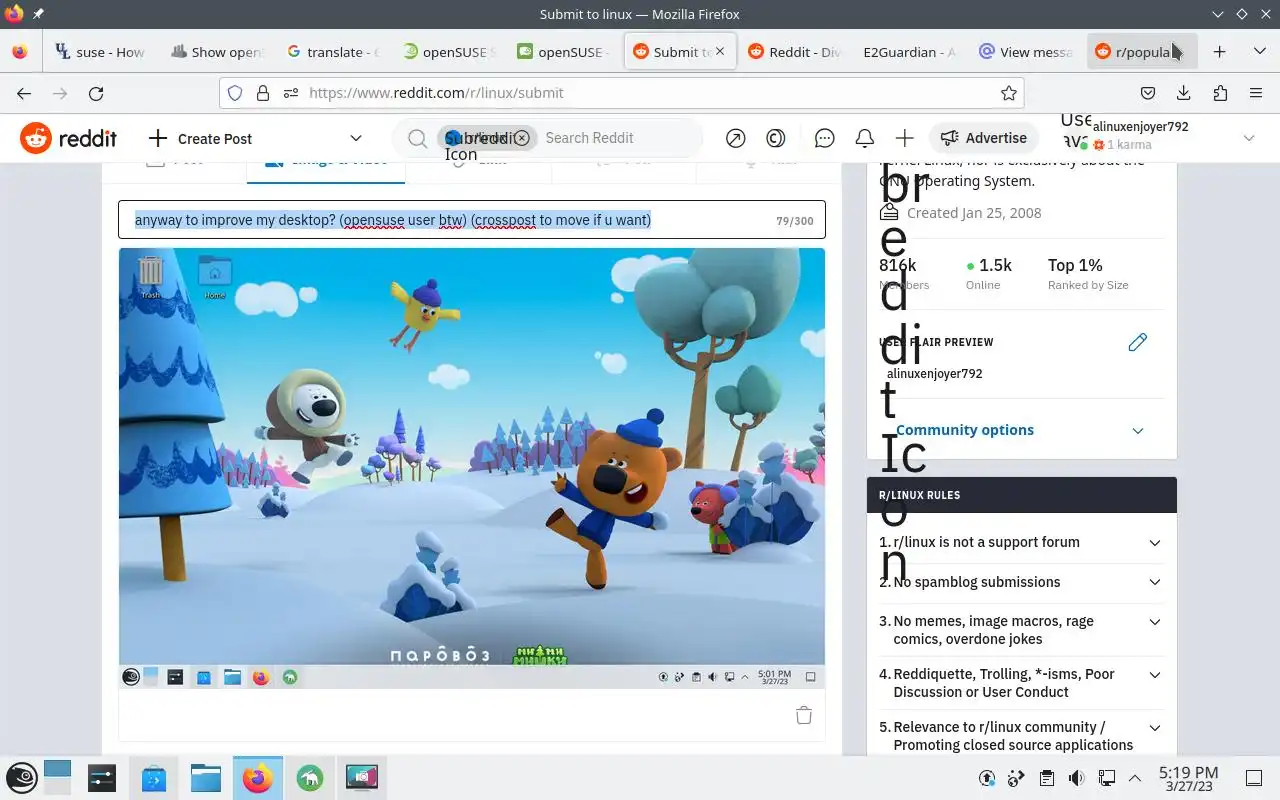
Task: Switch to the Show open tab
Action: click(x=216, y=51)
